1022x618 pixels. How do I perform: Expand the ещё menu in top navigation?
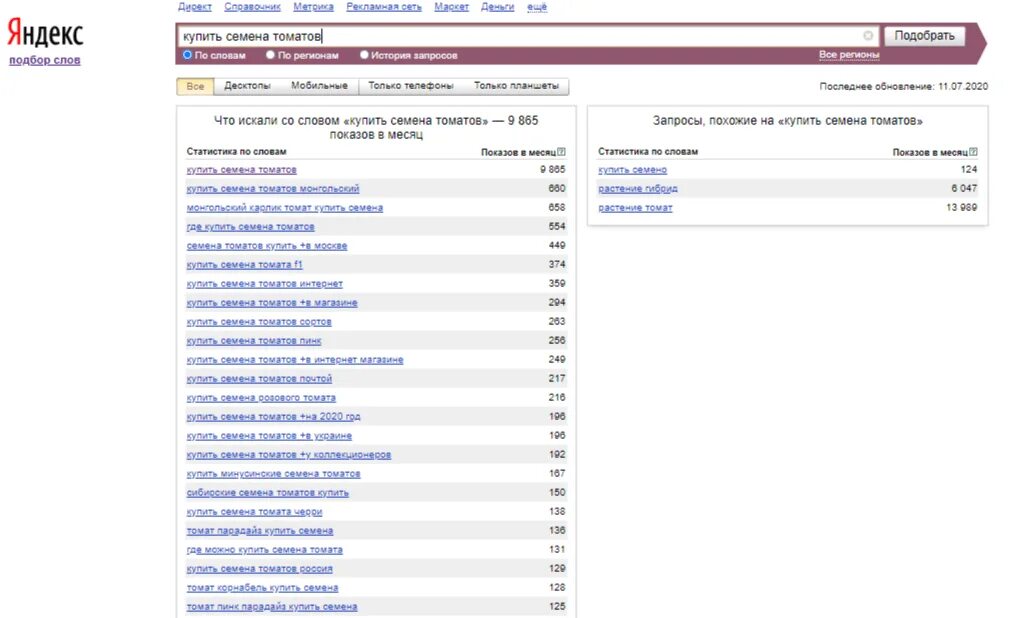point(537,7)
